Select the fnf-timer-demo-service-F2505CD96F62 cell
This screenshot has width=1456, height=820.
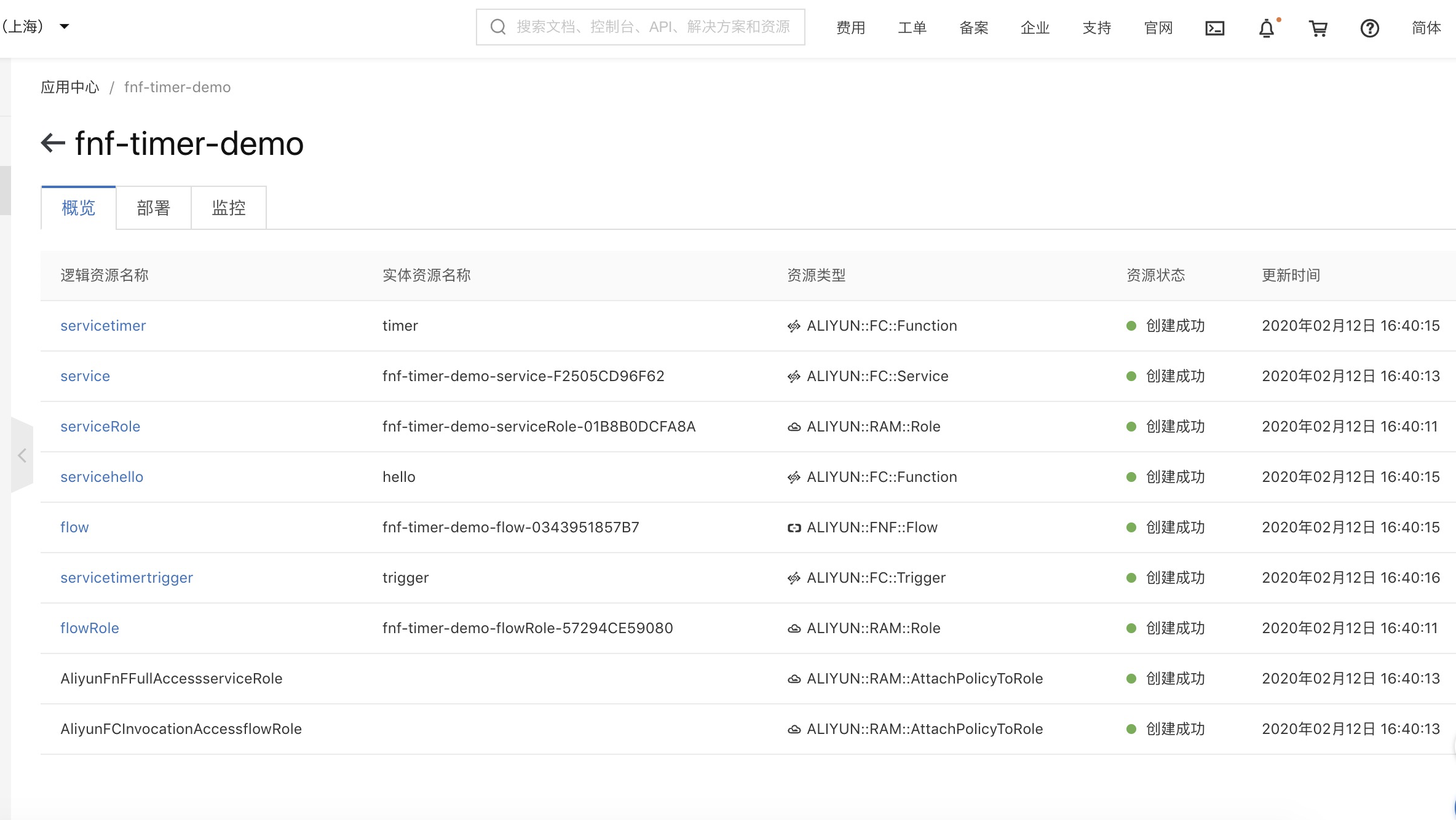tap(523, 376)
